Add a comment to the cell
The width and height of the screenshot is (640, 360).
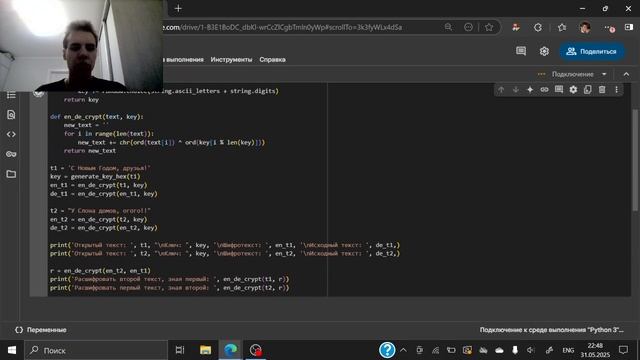559,90
